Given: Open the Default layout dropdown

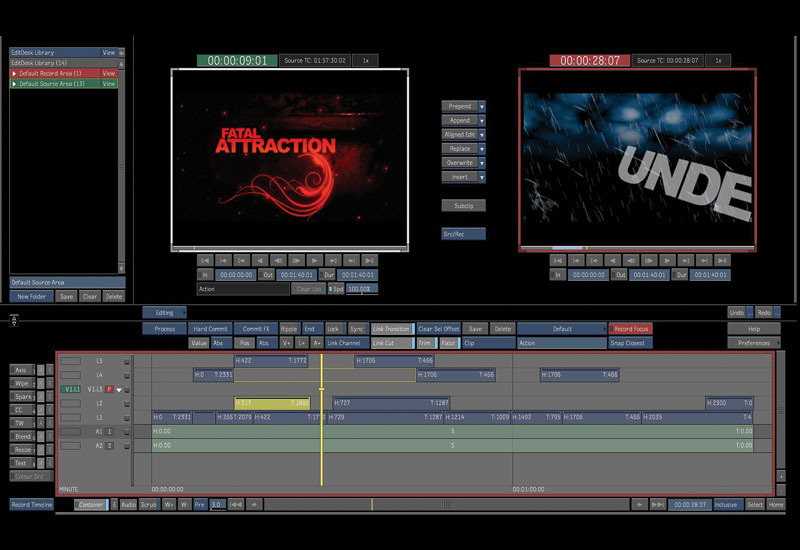Looking at the screenshot, I should 562,329.
